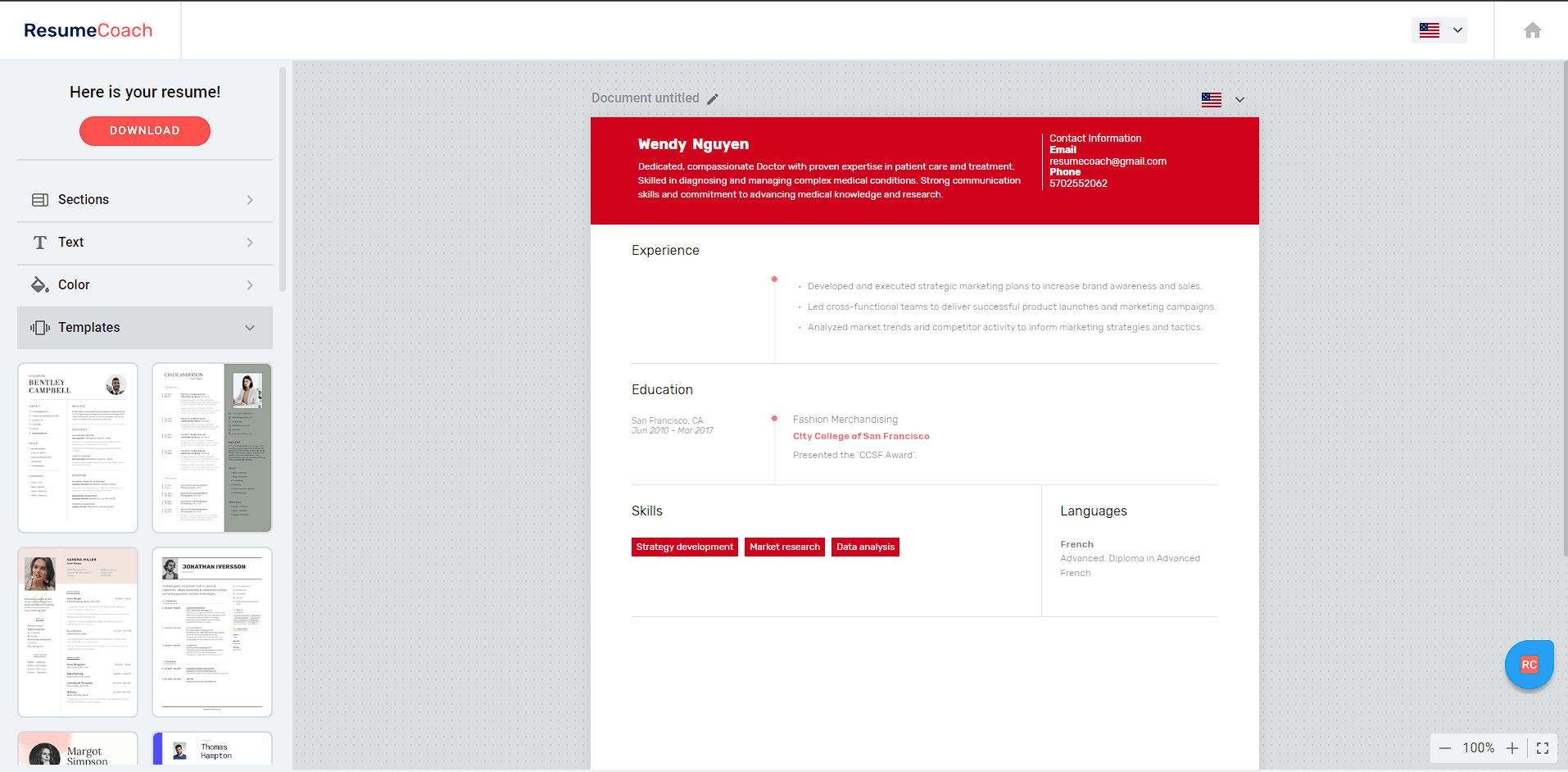Screen dimensions: 1568x772
Task: Open the document language flag dropdown
Action: tap(1222, 100)
